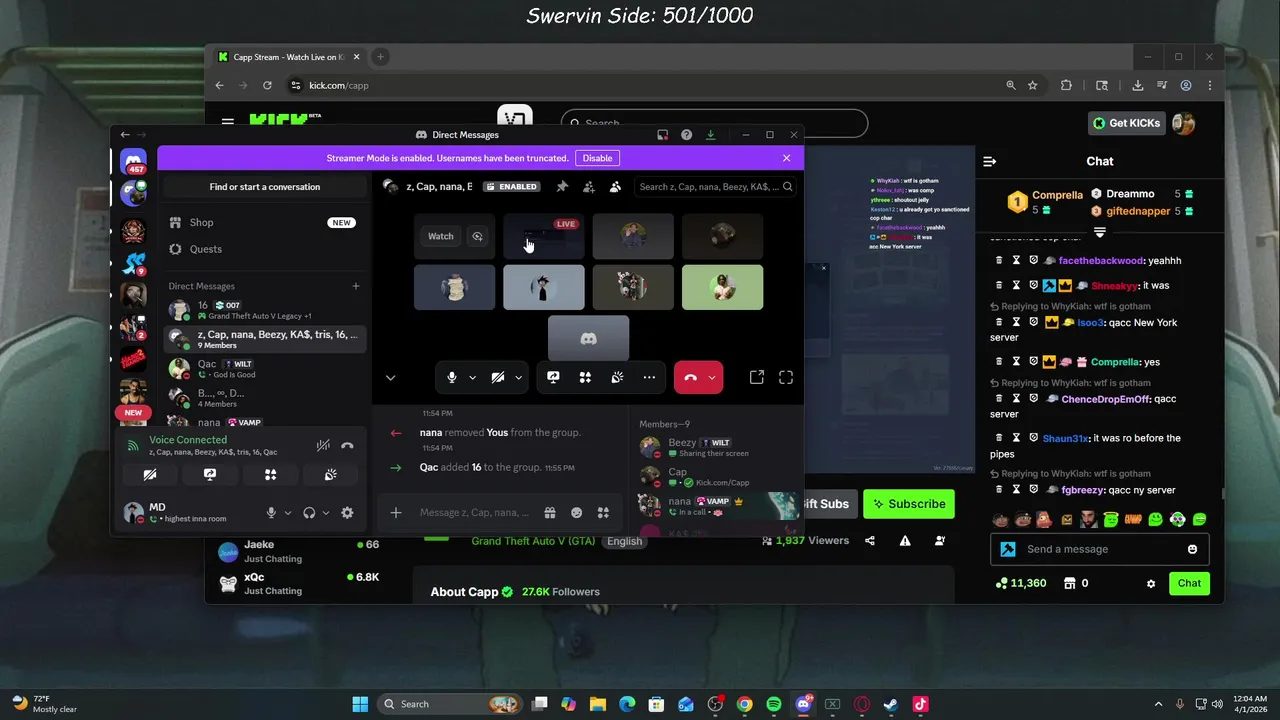The width and height of the screenshot is (1280, 720).
Task: Show hidden system tray icons
Action: [x=1159, y=704]
